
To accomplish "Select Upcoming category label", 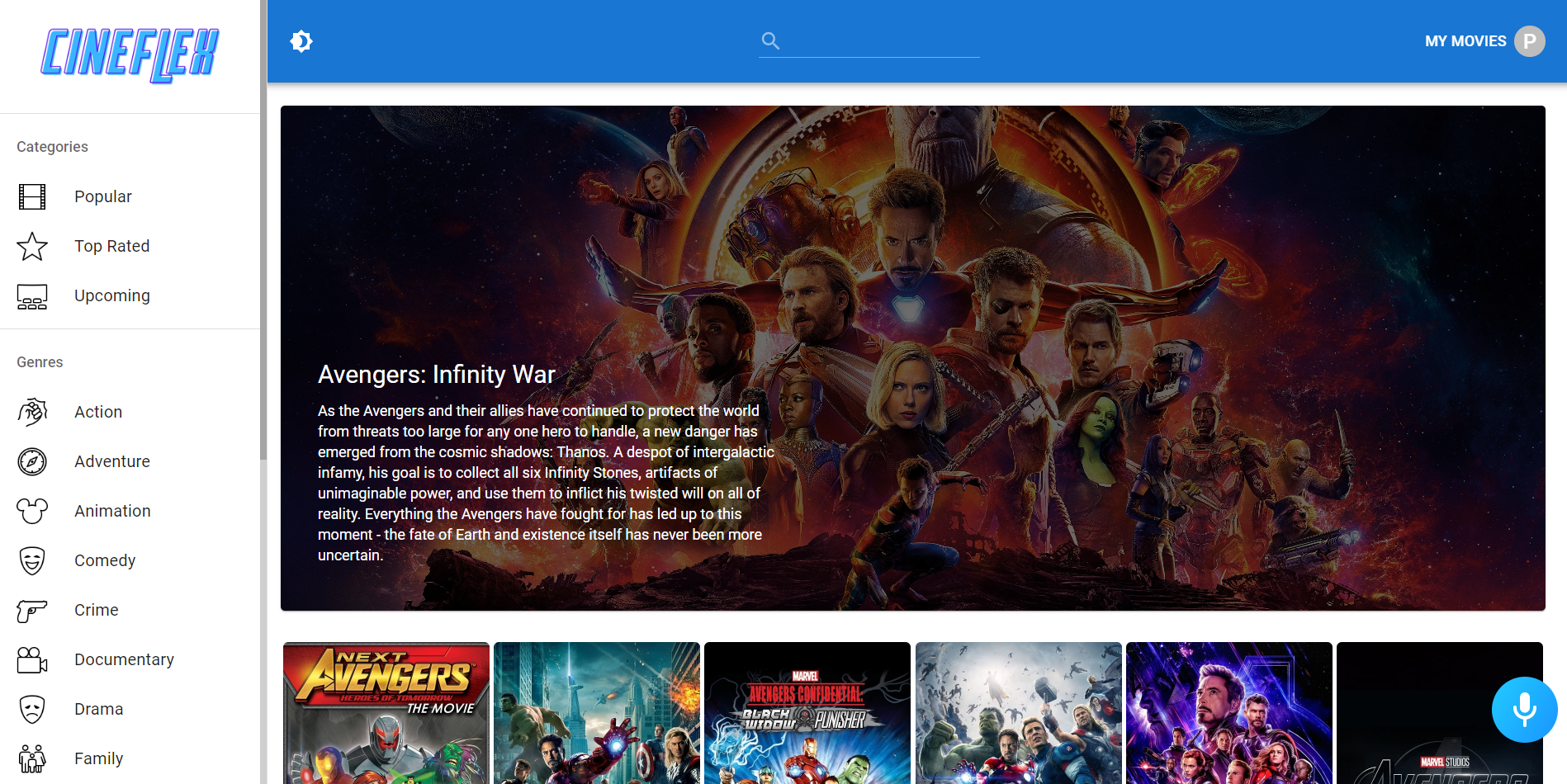I will coord(112,295).
